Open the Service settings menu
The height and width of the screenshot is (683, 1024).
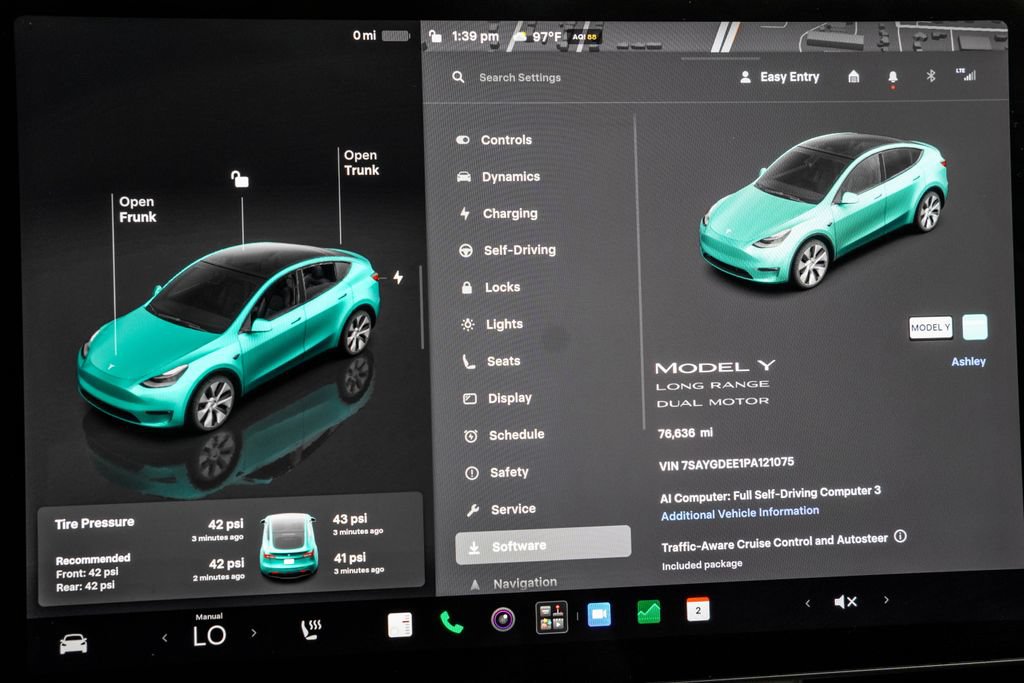point(502,509)
